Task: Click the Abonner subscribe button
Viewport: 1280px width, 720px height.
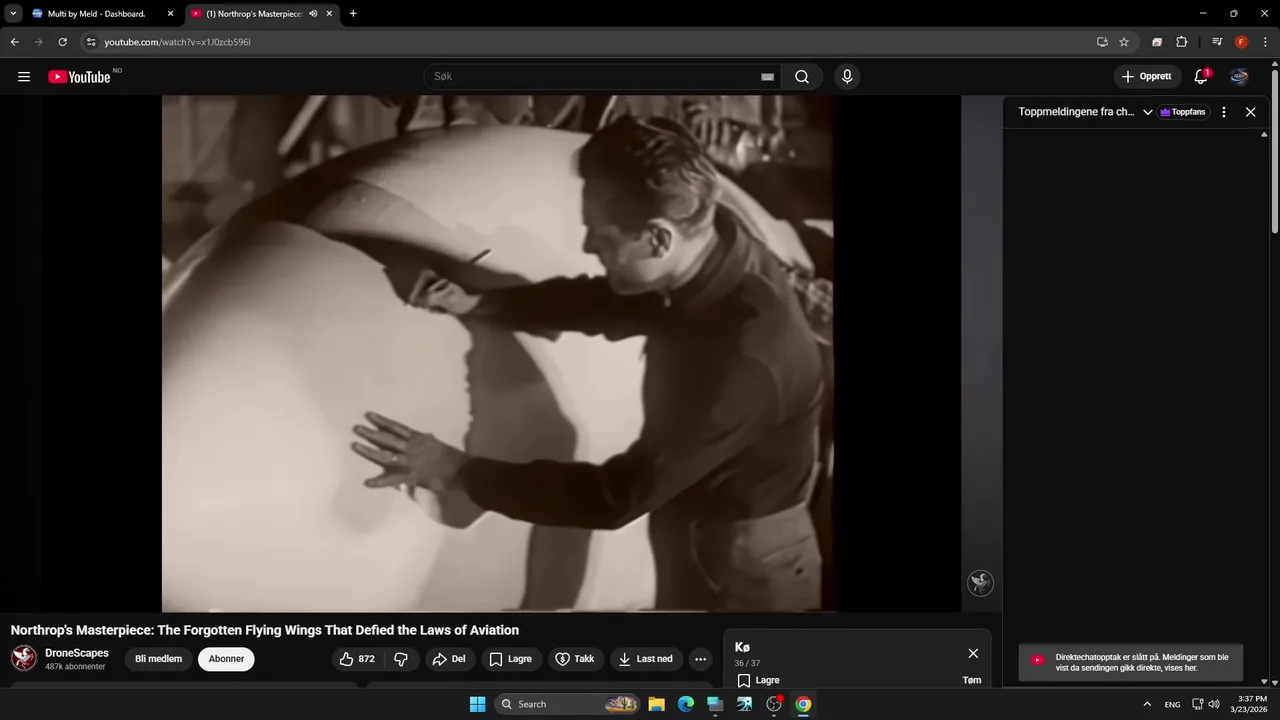Action: pyautogui.click(x=226, y=659)
